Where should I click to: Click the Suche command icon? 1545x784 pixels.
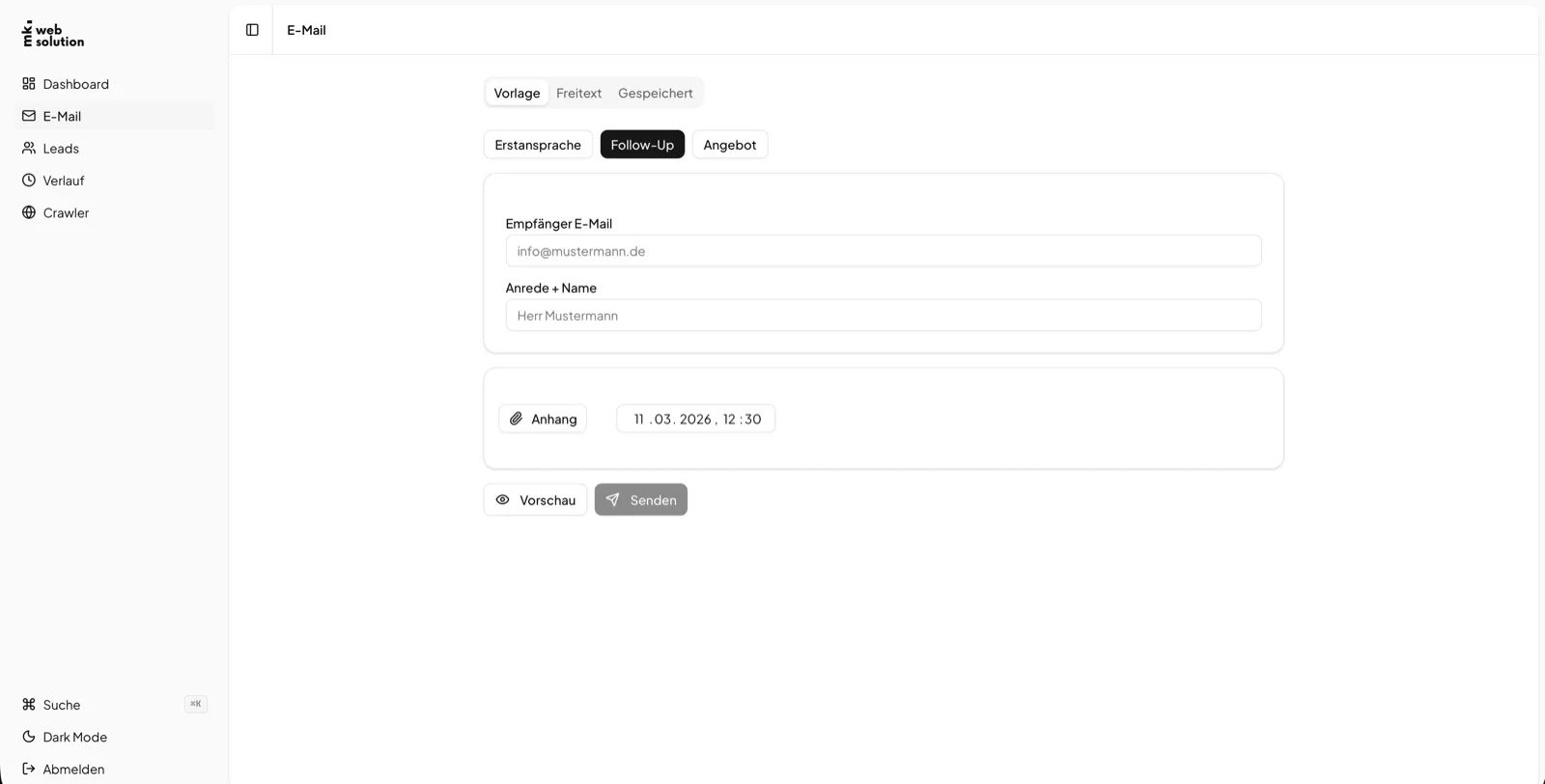click(x=29, y=705)
